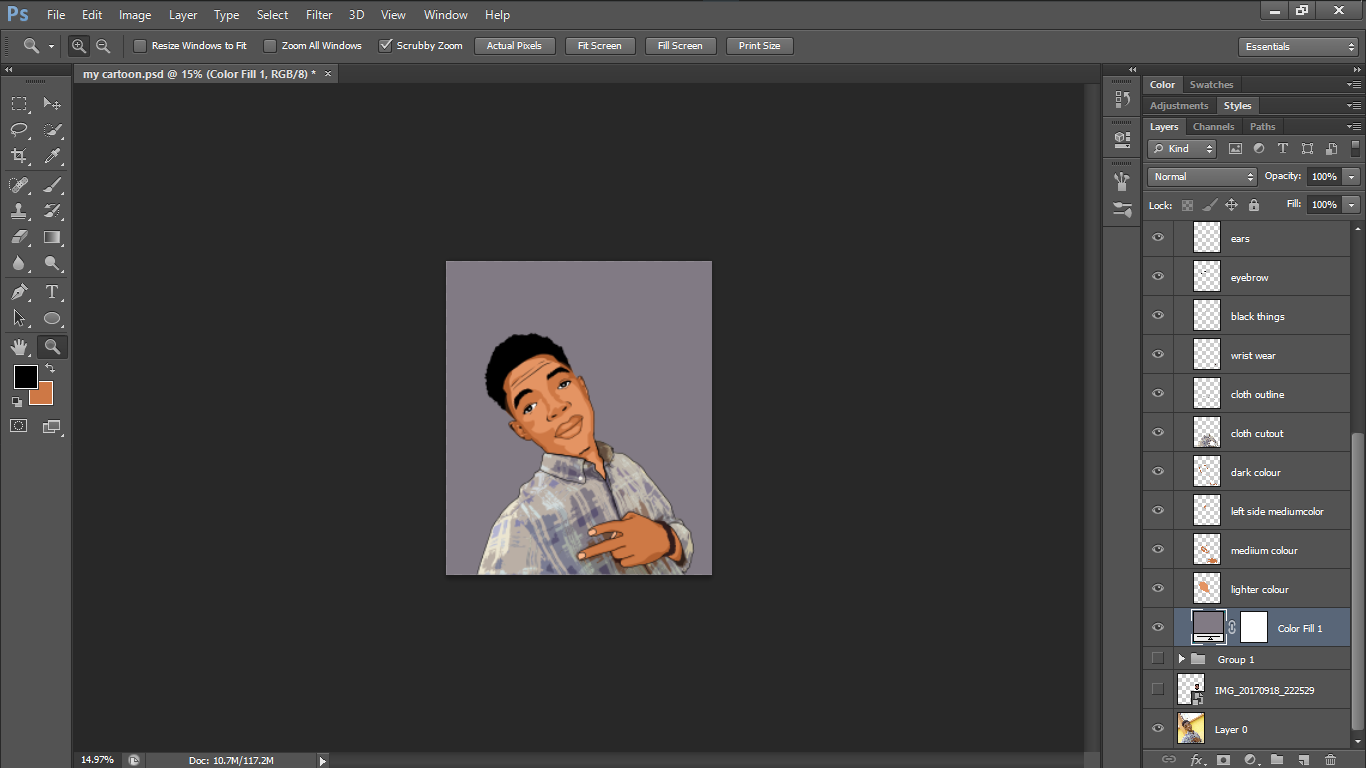Show the IMG_20170918_222529 layer

(x=1158, y=689)
